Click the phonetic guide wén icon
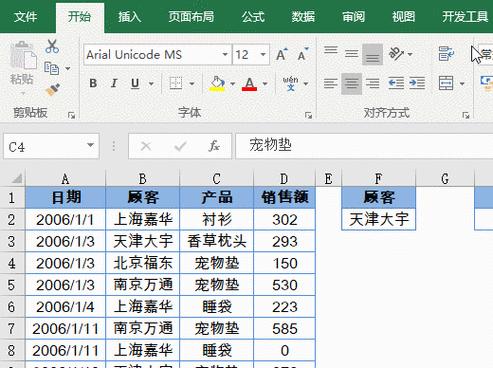The height and width of the screenshot is (368, 493). point(291,83)
